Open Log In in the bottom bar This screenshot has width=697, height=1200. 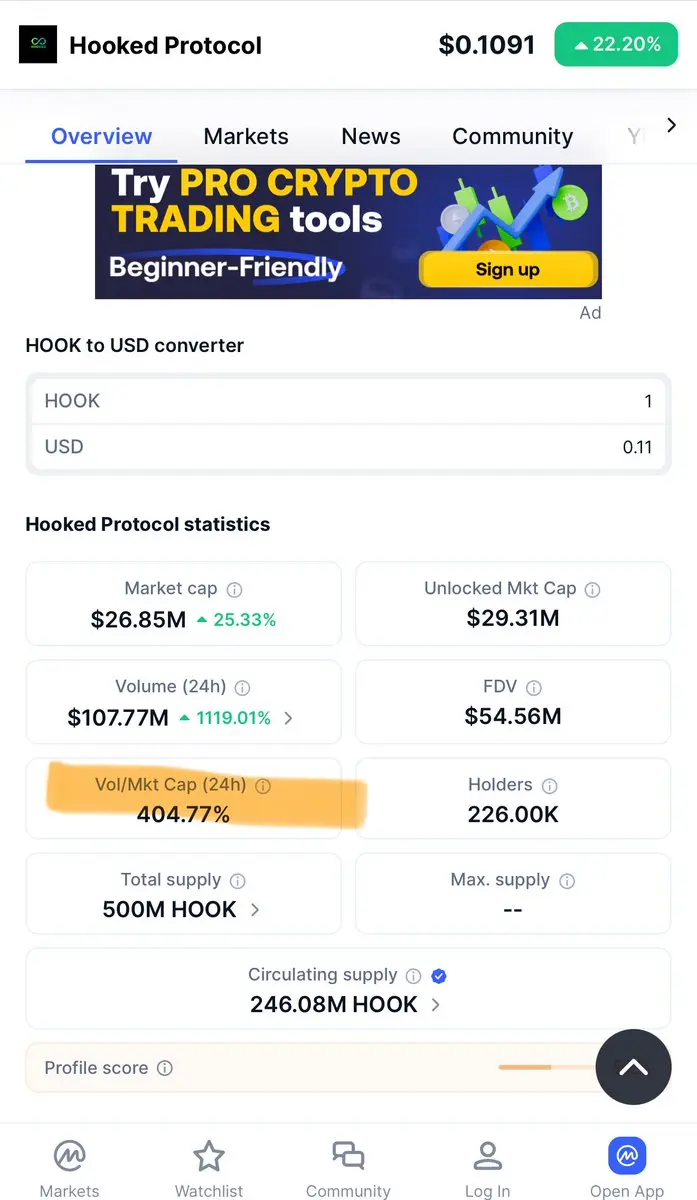487,1168
